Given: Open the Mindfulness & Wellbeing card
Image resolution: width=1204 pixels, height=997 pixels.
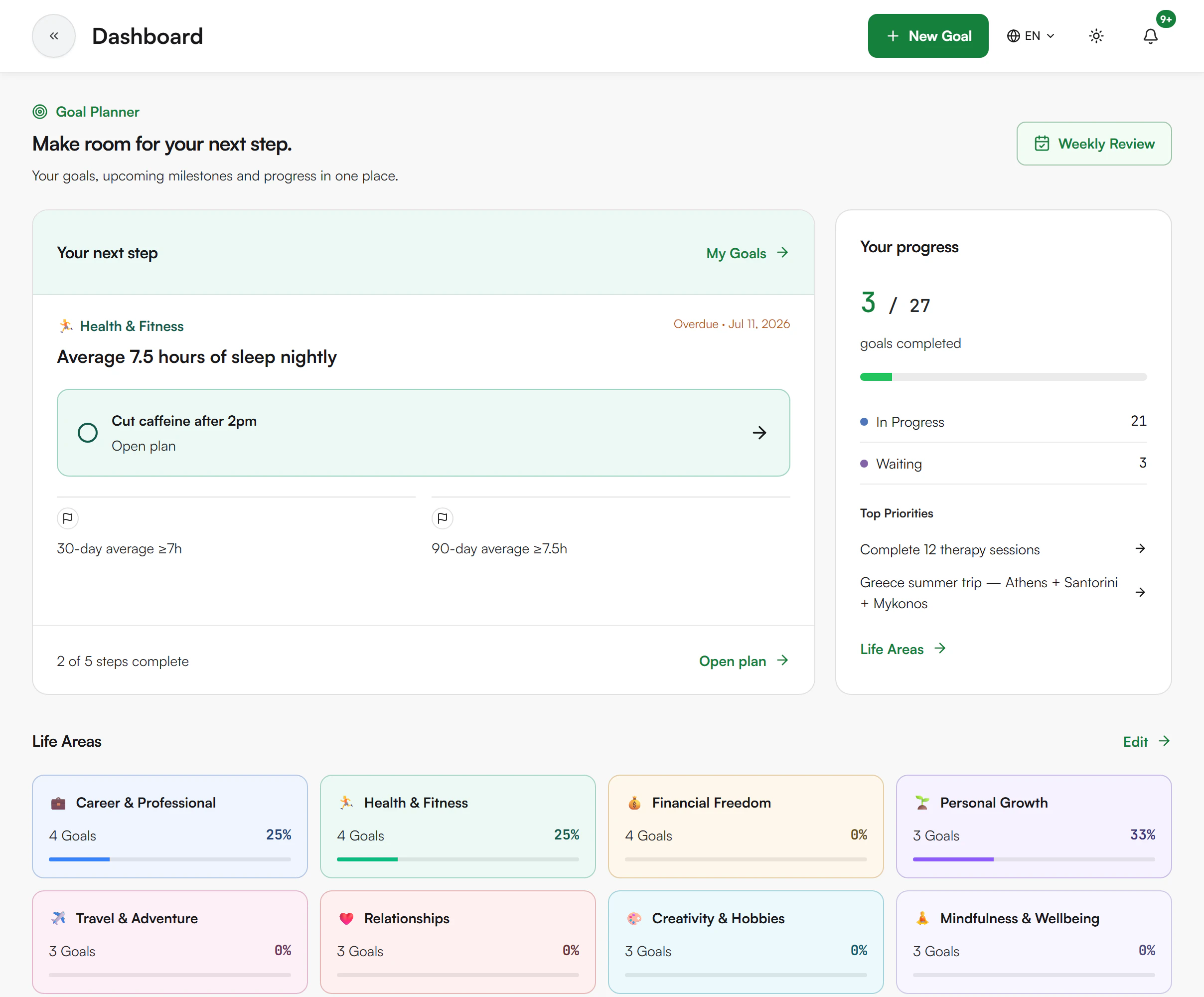Looking at the screenshot, I should pyautogui.click(x=1033, y=941).
